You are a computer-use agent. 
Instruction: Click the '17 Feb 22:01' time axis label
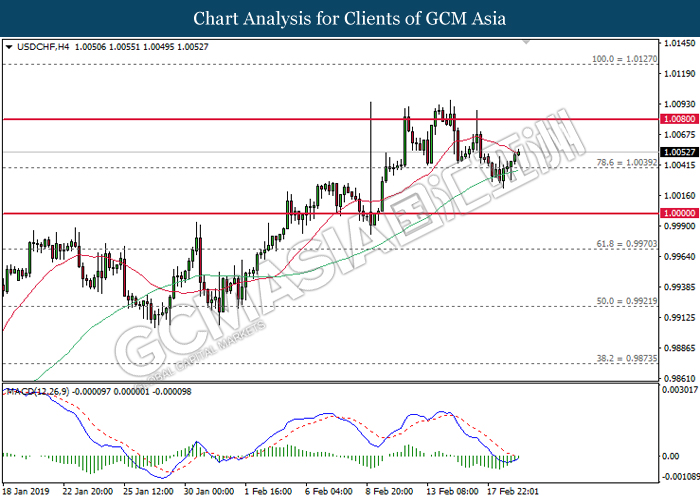pyautogui.click(x=512, y=492)
